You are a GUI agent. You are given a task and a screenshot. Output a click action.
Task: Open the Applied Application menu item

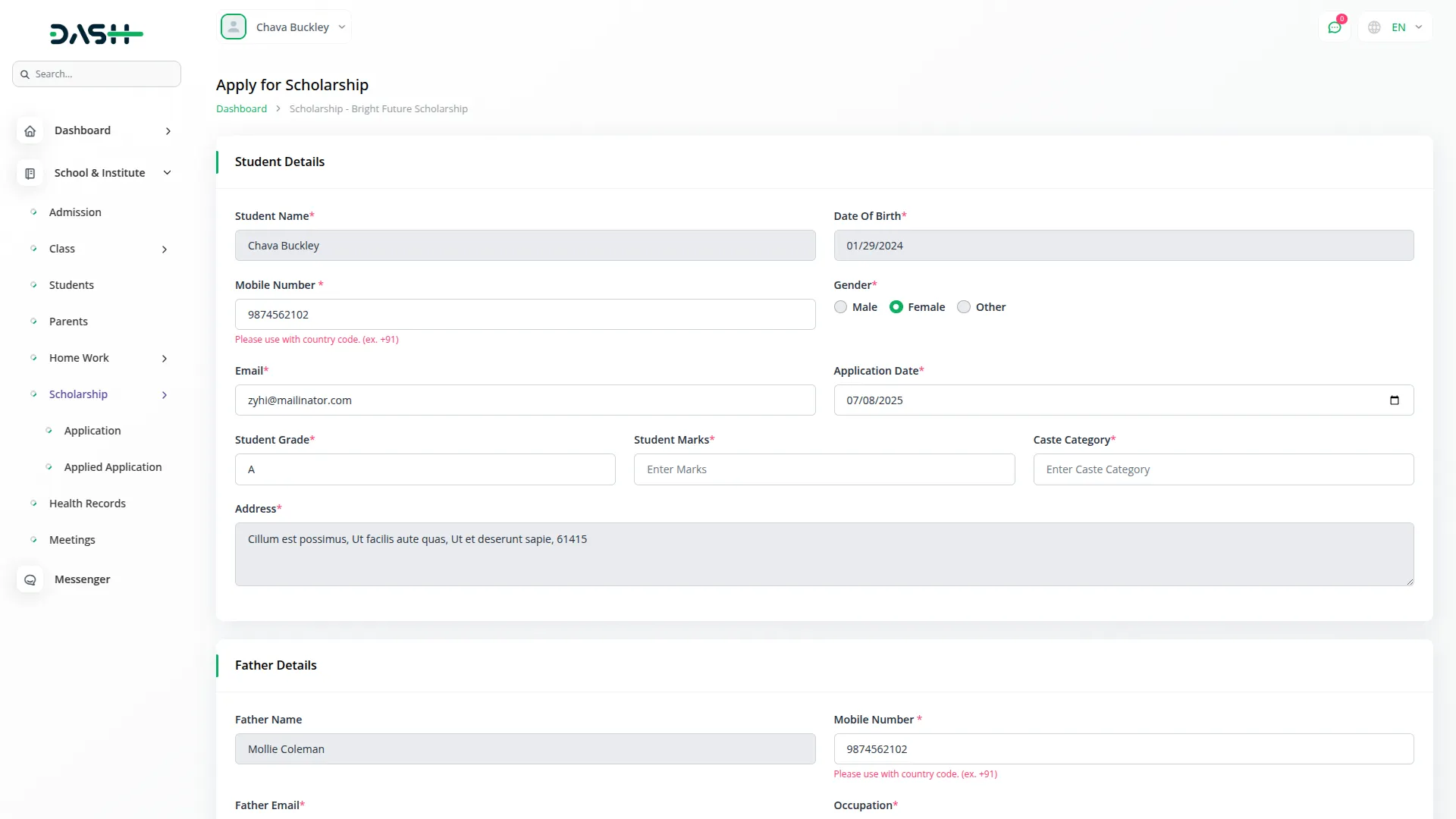click(x=113, y=467)
